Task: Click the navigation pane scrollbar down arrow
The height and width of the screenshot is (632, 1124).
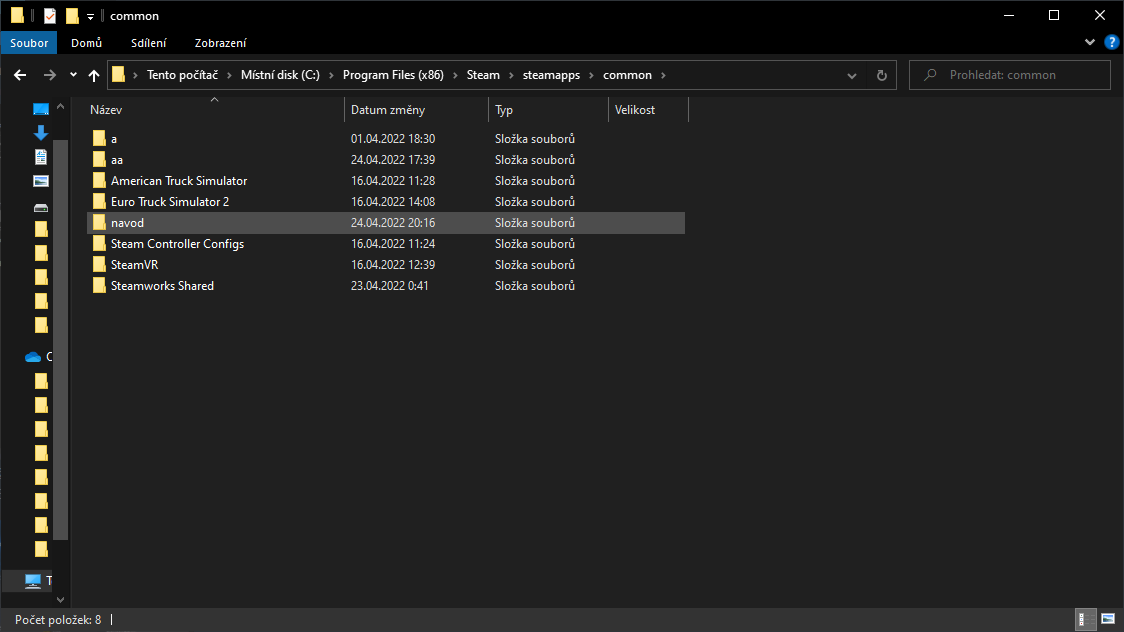Action: 61,600
